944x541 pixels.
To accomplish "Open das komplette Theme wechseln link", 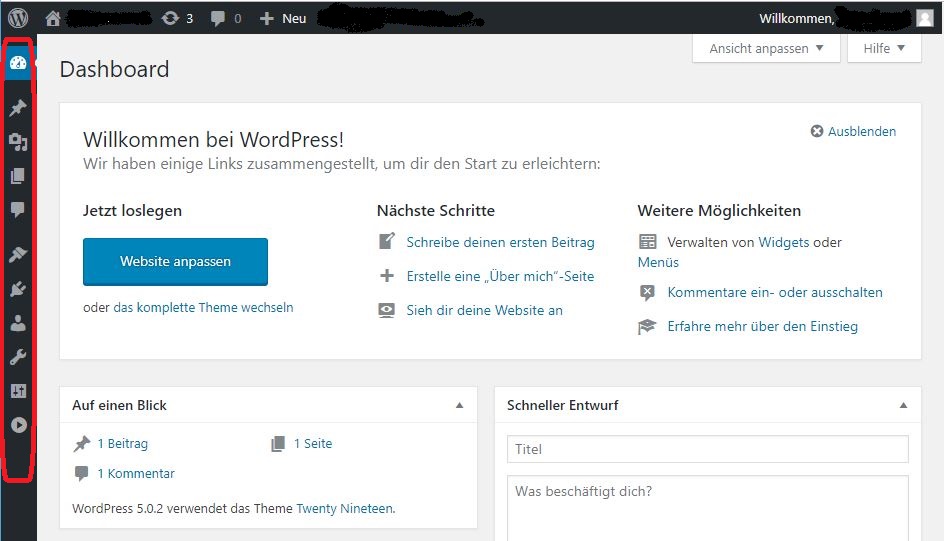I will click(x=203, y=308).
